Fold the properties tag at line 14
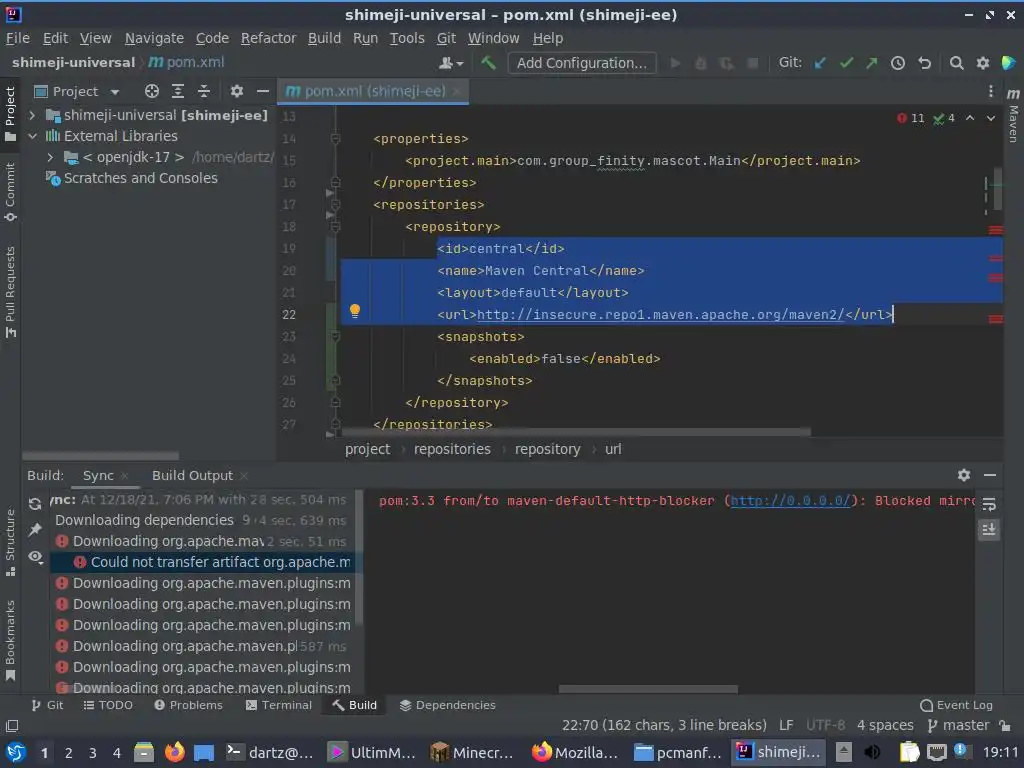The width and height of the screenshot is (1024, 768). point(336,138)
